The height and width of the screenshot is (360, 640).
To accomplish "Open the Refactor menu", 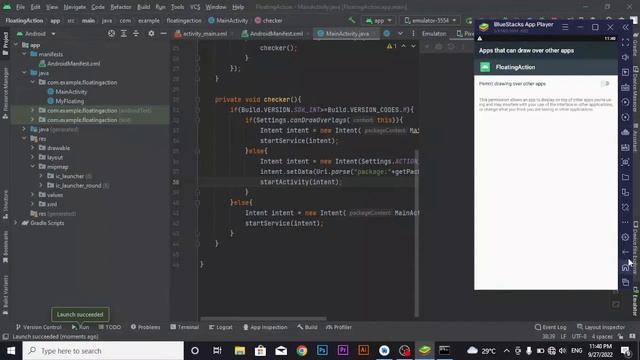I will [x=121, y=7].
